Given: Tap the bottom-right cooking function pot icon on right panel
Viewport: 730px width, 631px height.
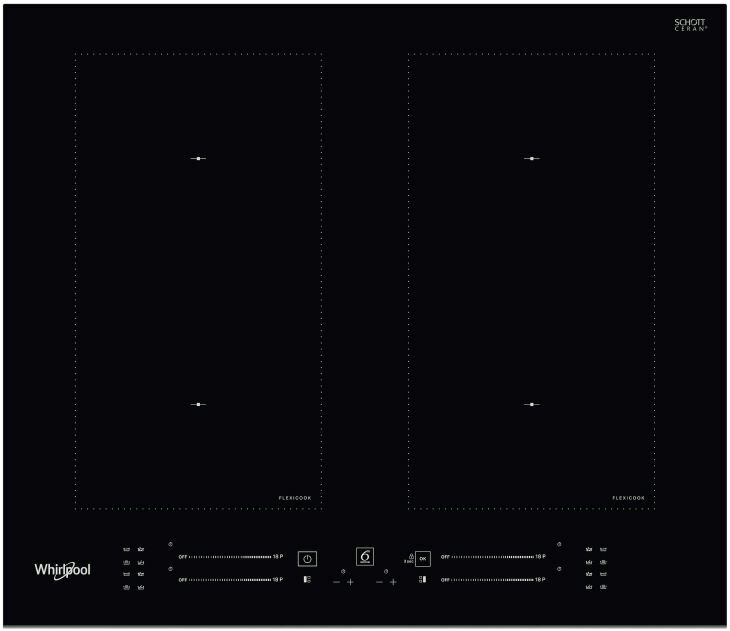Looking at the screenshot, I should (x=604, y=587).
